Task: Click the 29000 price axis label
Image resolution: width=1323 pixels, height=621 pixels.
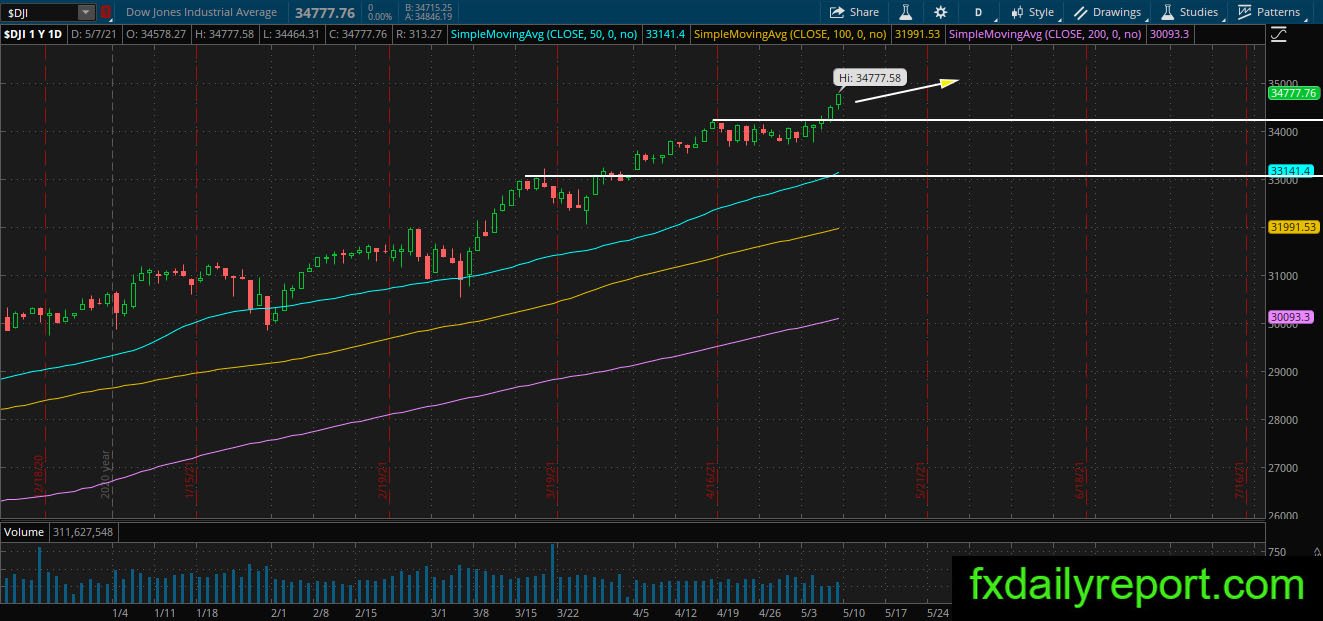Action: (x=1283, y=372)
